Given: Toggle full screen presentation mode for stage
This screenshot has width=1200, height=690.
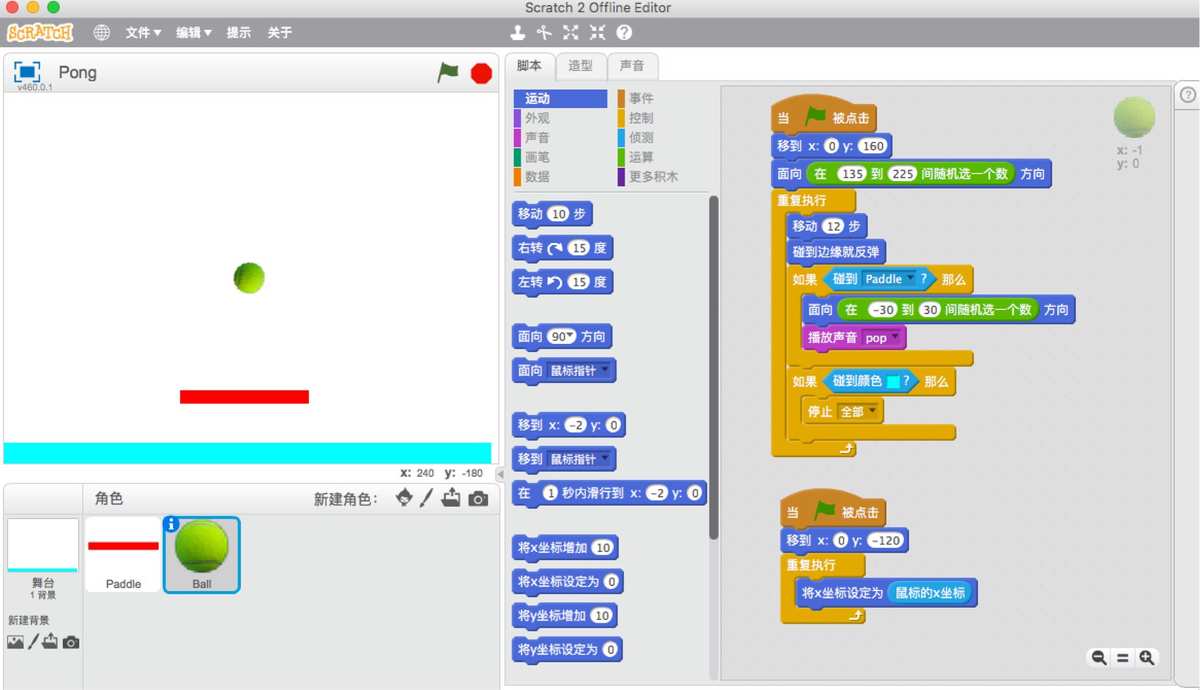Looking at the screenshot, I should 27,72.
